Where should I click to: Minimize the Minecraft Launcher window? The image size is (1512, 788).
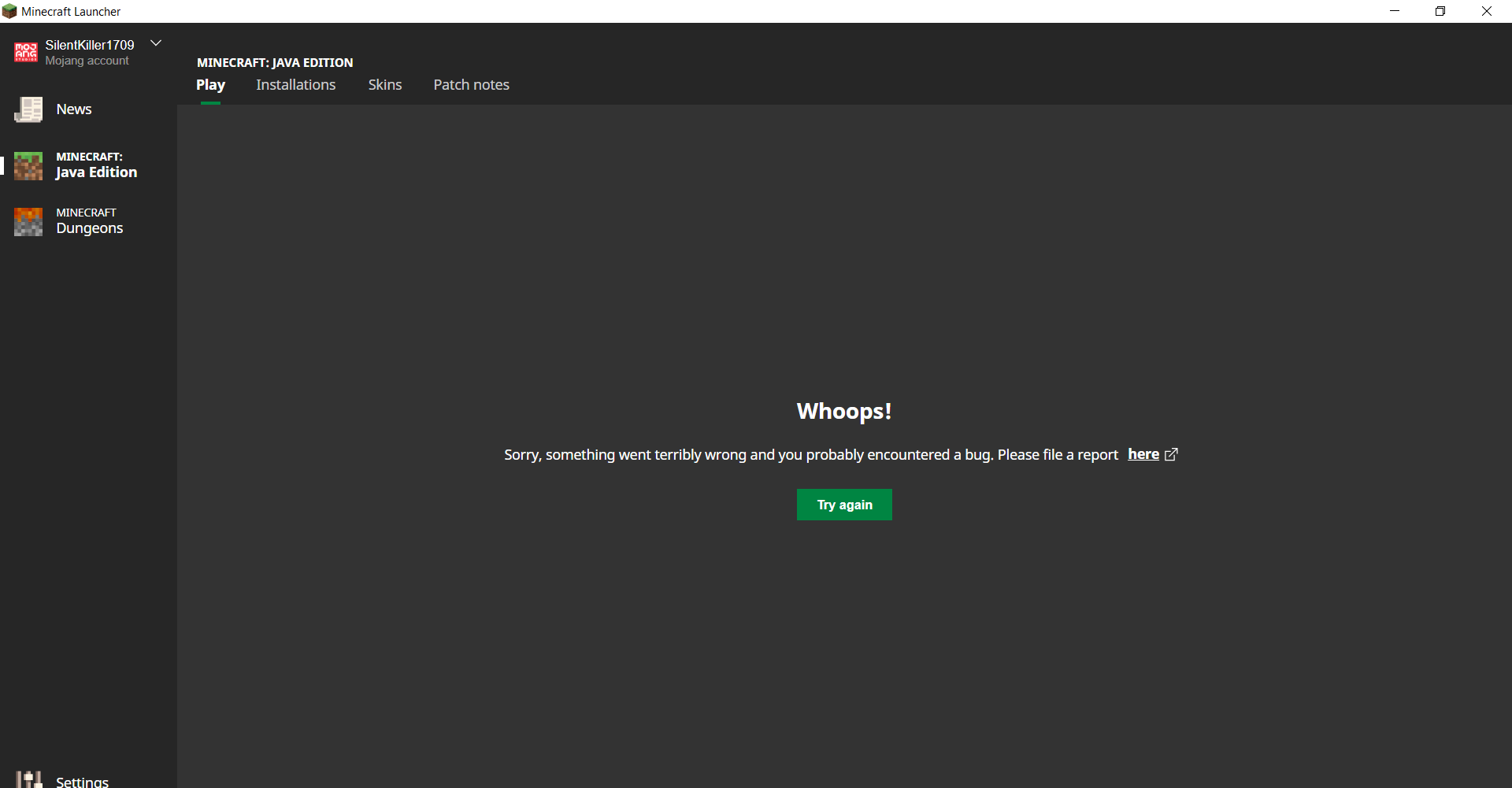(1395, 11)
